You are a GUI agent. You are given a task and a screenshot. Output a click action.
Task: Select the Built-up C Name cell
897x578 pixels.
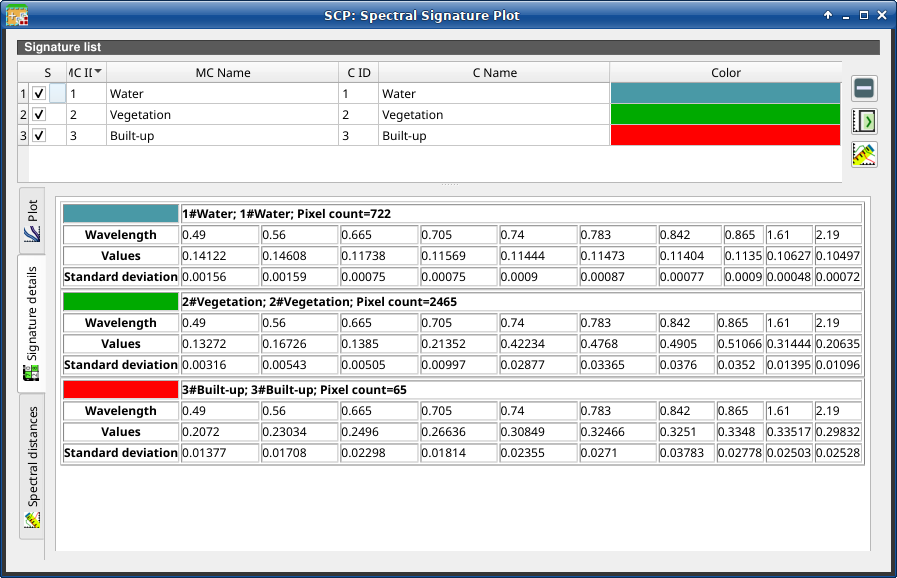[x=494, y=136]
